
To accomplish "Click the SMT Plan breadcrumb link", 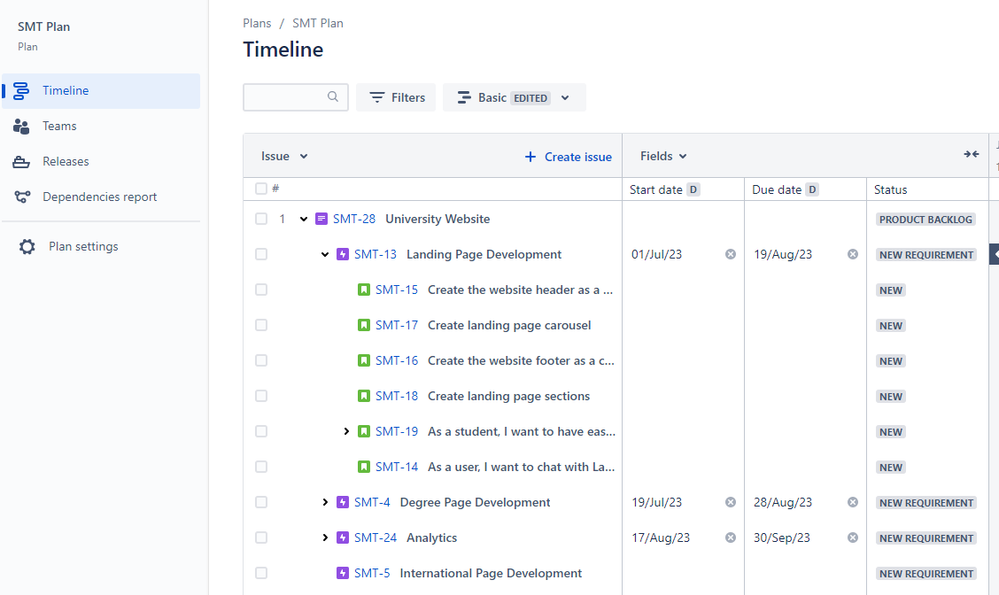I will [317, 23].
